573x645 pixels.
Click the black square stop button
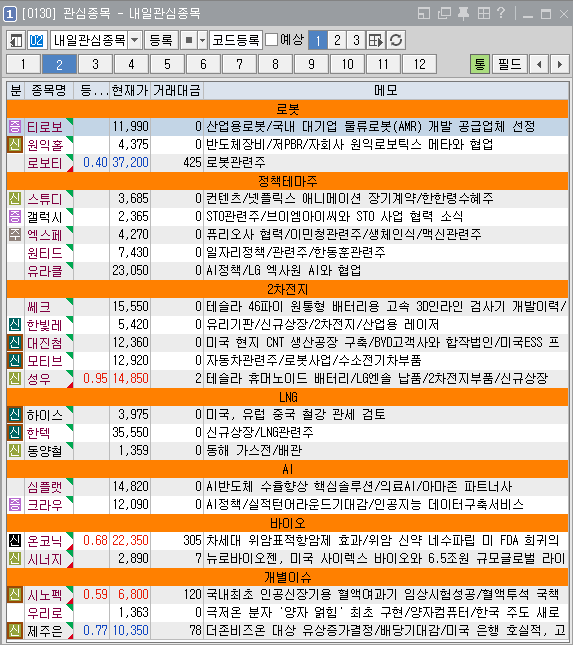189,40
